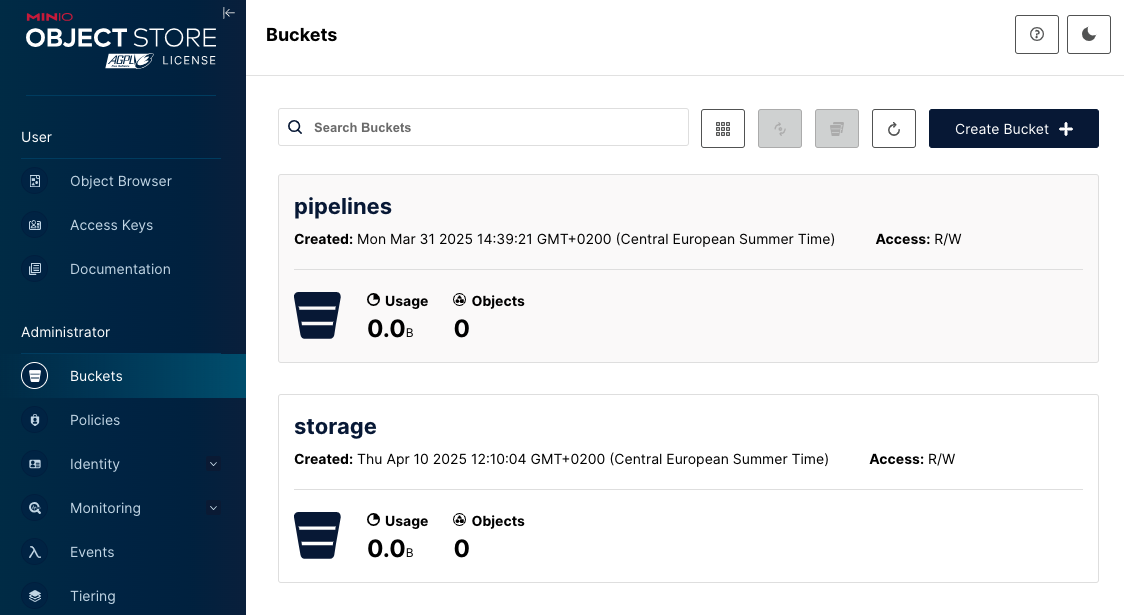
Task: Open the pipelines bucket
Action: tap(343, 207)
